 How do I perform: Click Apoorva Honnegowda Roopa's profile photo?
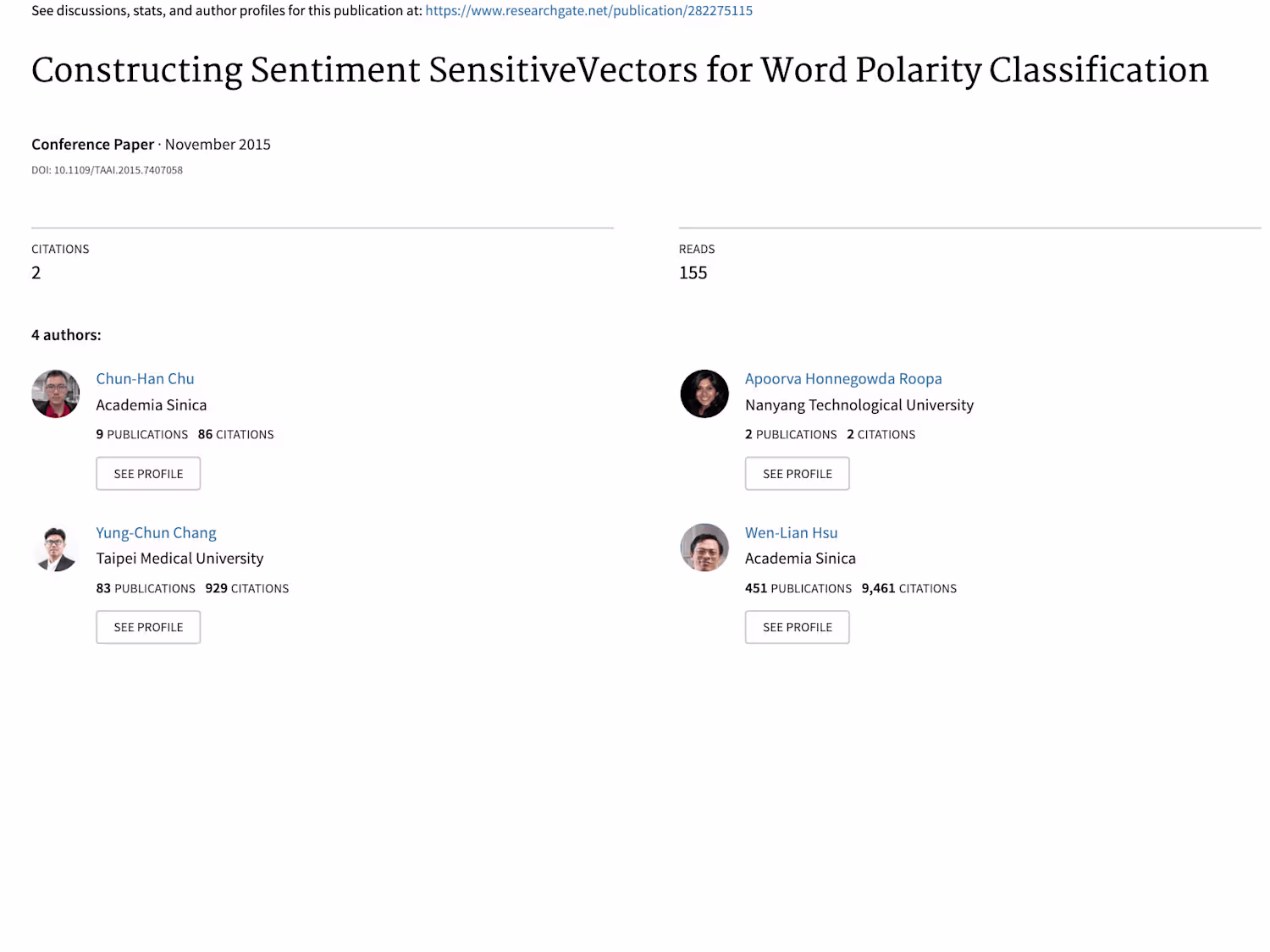click(704, 393)
